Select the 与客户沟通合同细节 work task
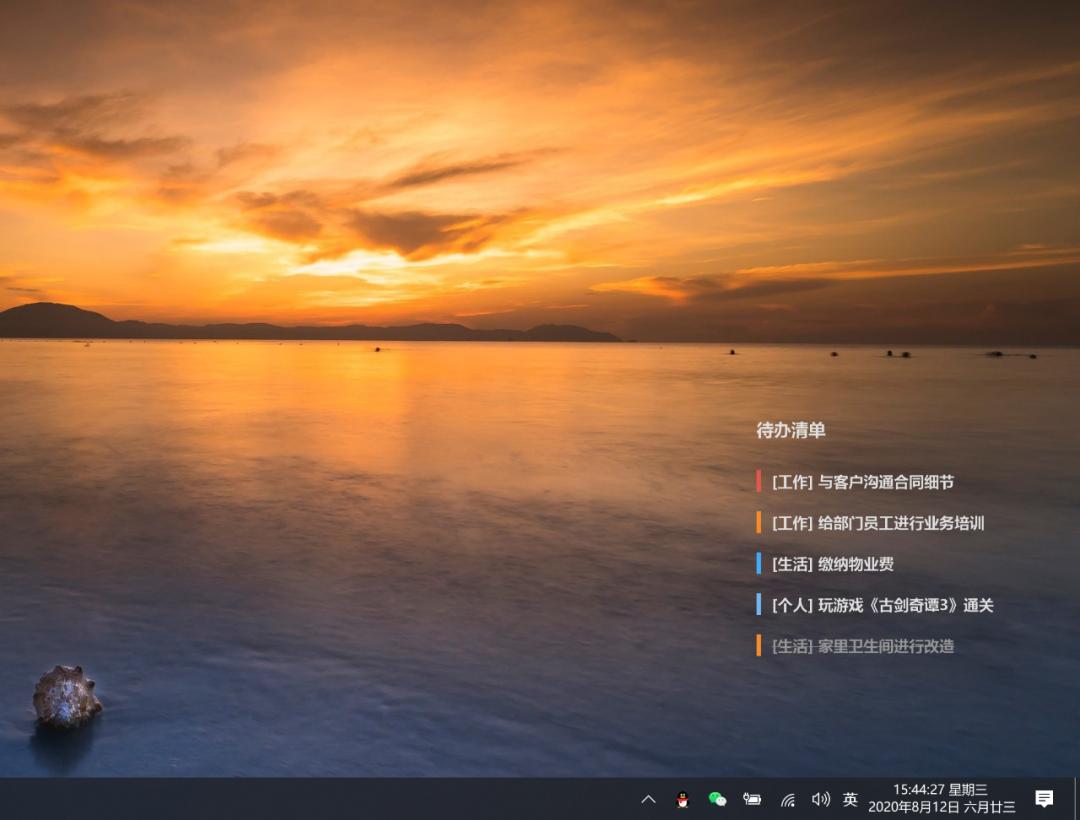The image size is (1080, 820). pyautogui.click(x=862, y=481)
